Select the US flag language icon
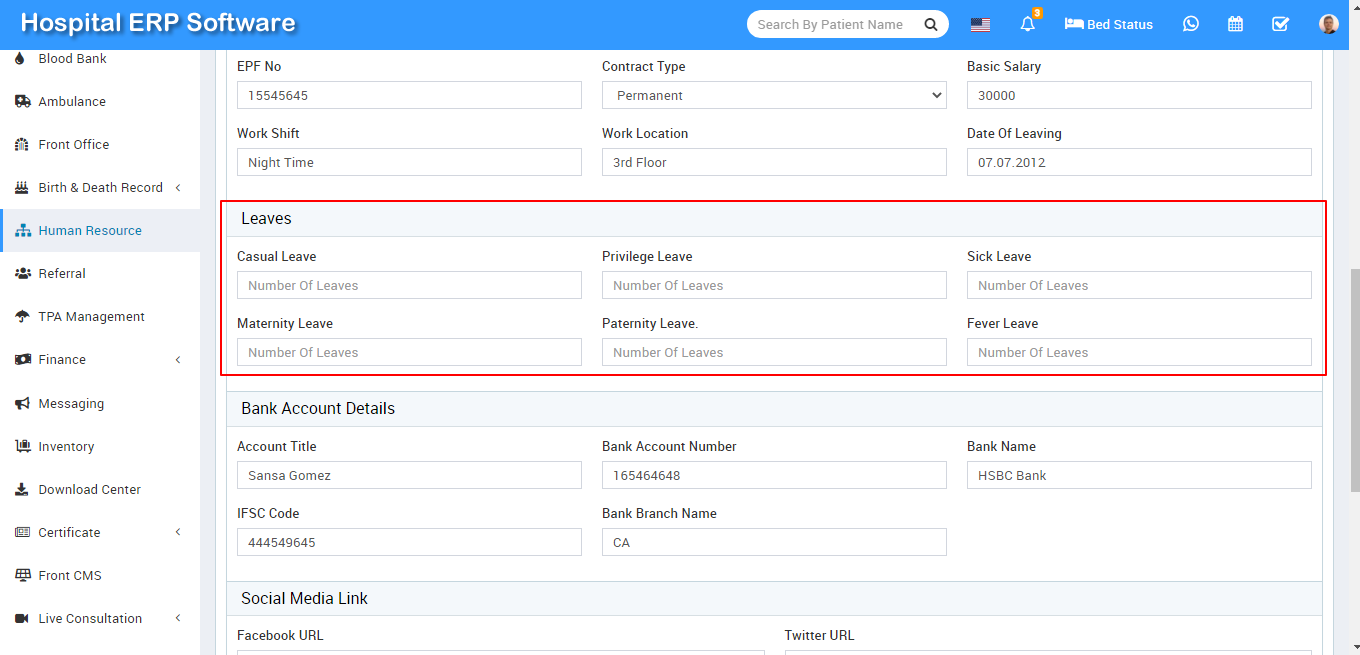The width and height of the screenshot is (1360, 655). click(x=980, y=25)
